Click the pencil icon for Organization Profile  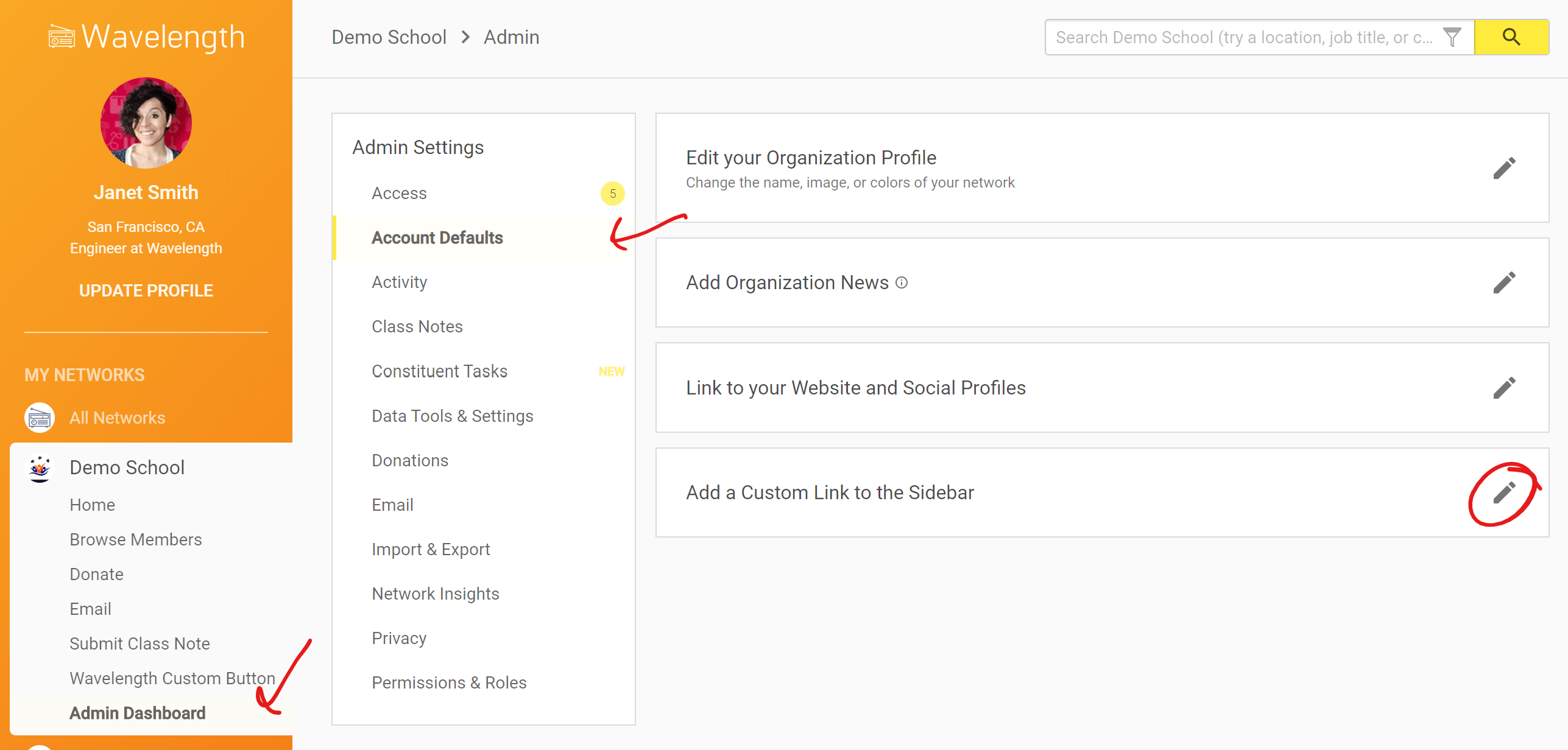coord(1503,169)
